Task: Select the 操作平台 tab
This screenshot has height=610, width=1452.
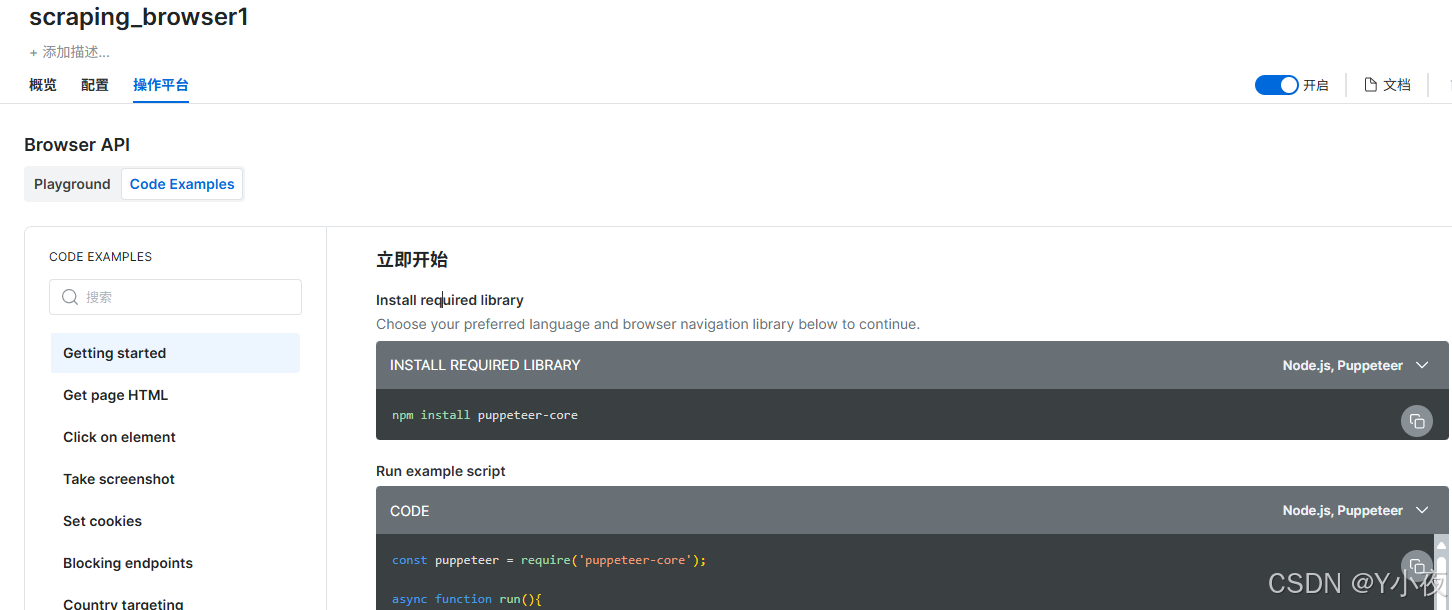Action: coord(161,85)
